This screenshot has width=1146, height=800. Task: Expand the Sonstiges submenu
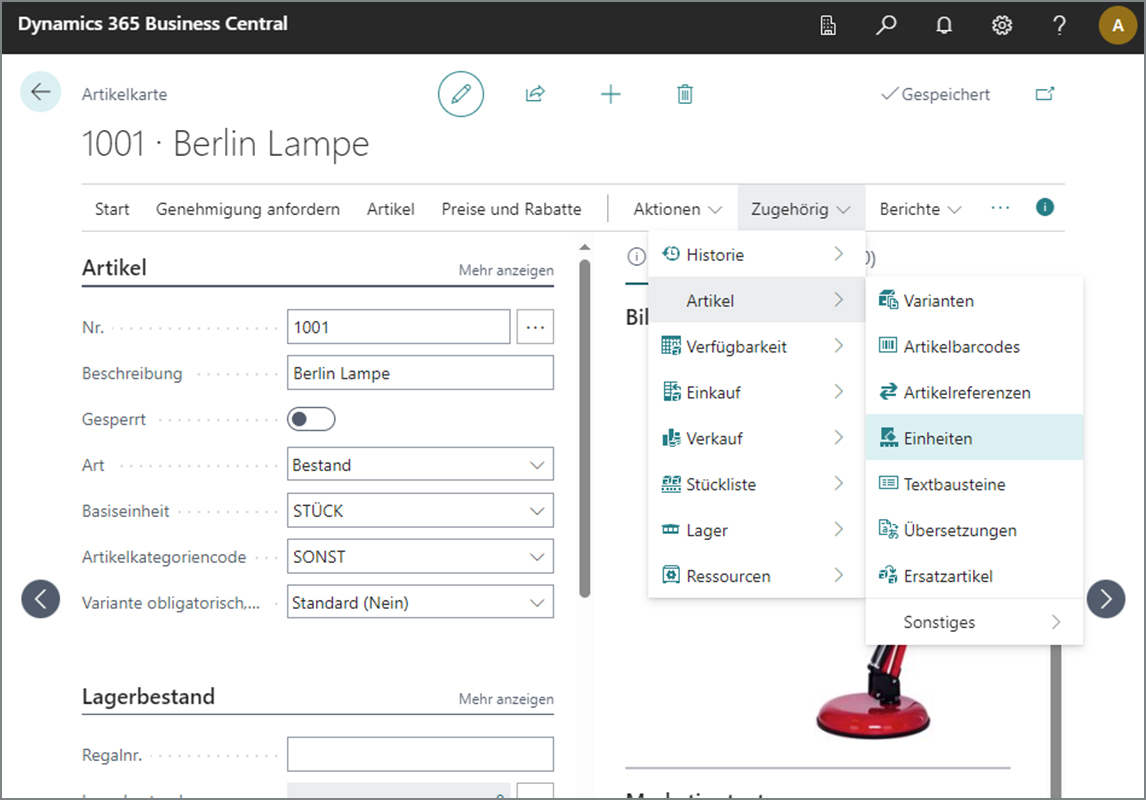pos(974,622)
